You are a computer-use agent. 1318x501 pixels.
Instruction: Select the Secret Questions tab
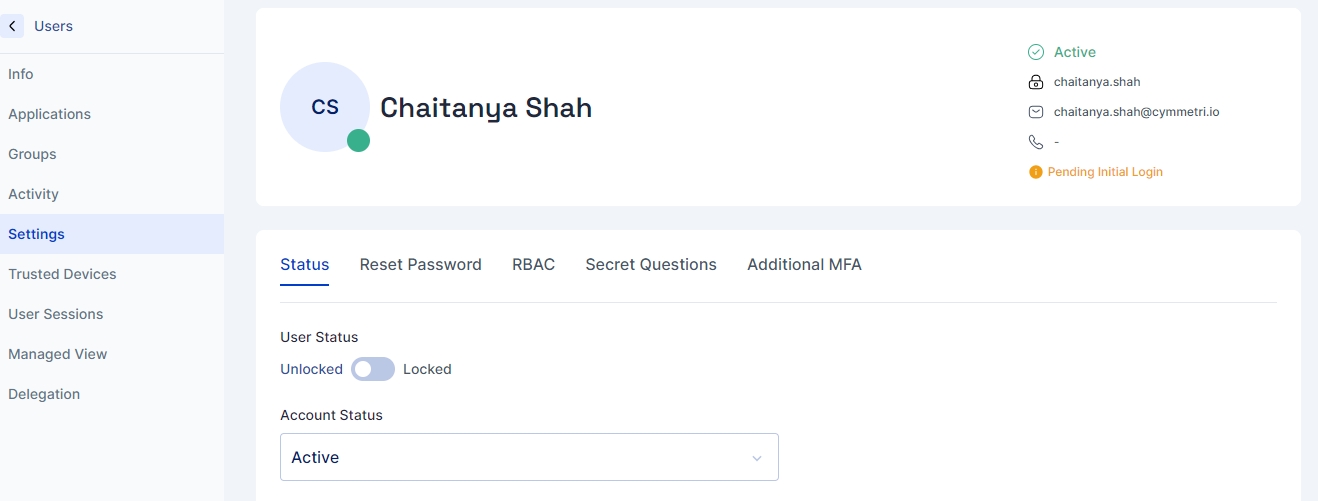pos(650,265)
